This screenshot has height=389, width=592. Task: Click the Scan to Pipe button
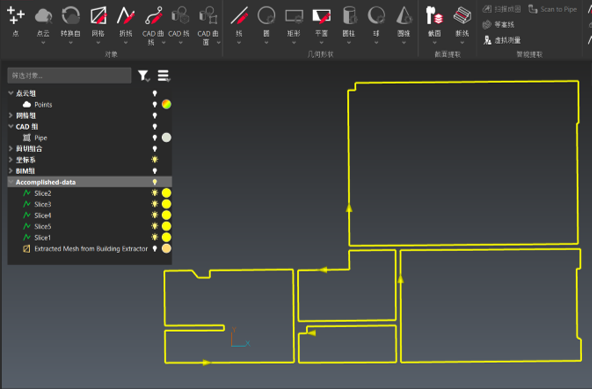553,9
